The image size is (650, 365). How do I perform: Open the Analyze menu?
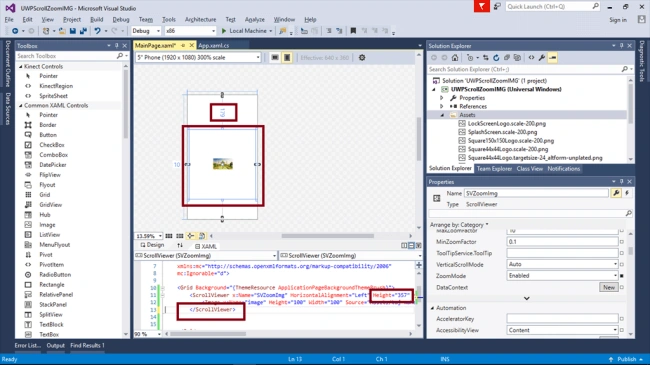[255, 19]
